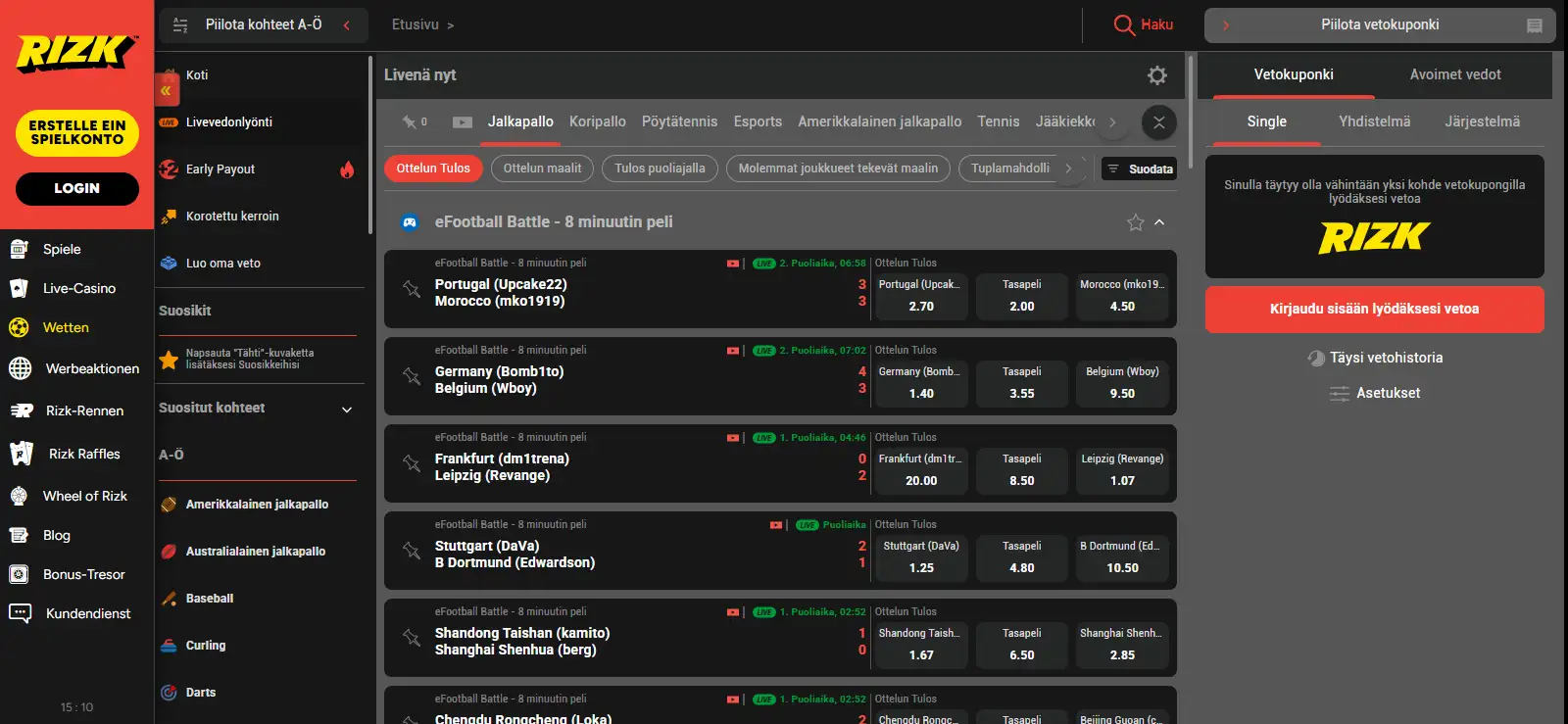Expand Suositut kohteet section

pos(347,410)
